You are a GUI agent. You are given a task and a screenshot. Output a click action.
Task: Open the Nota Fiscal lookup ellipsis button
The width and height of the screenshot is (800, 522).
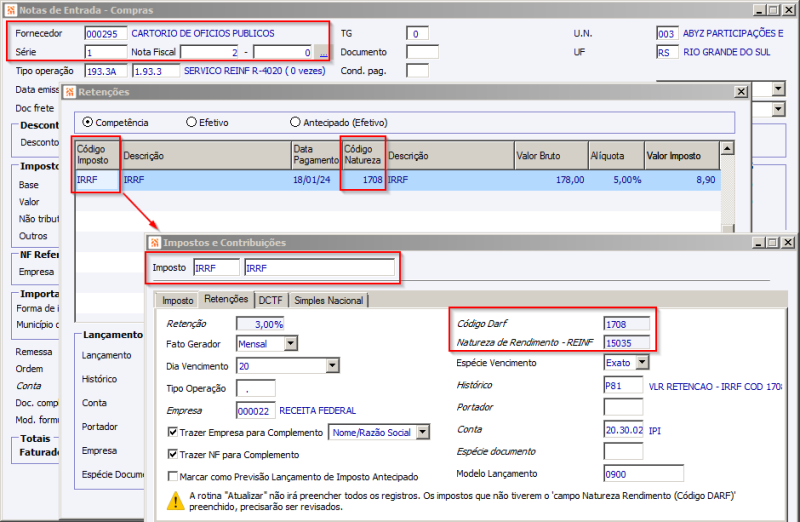click(x=322, y=52)
